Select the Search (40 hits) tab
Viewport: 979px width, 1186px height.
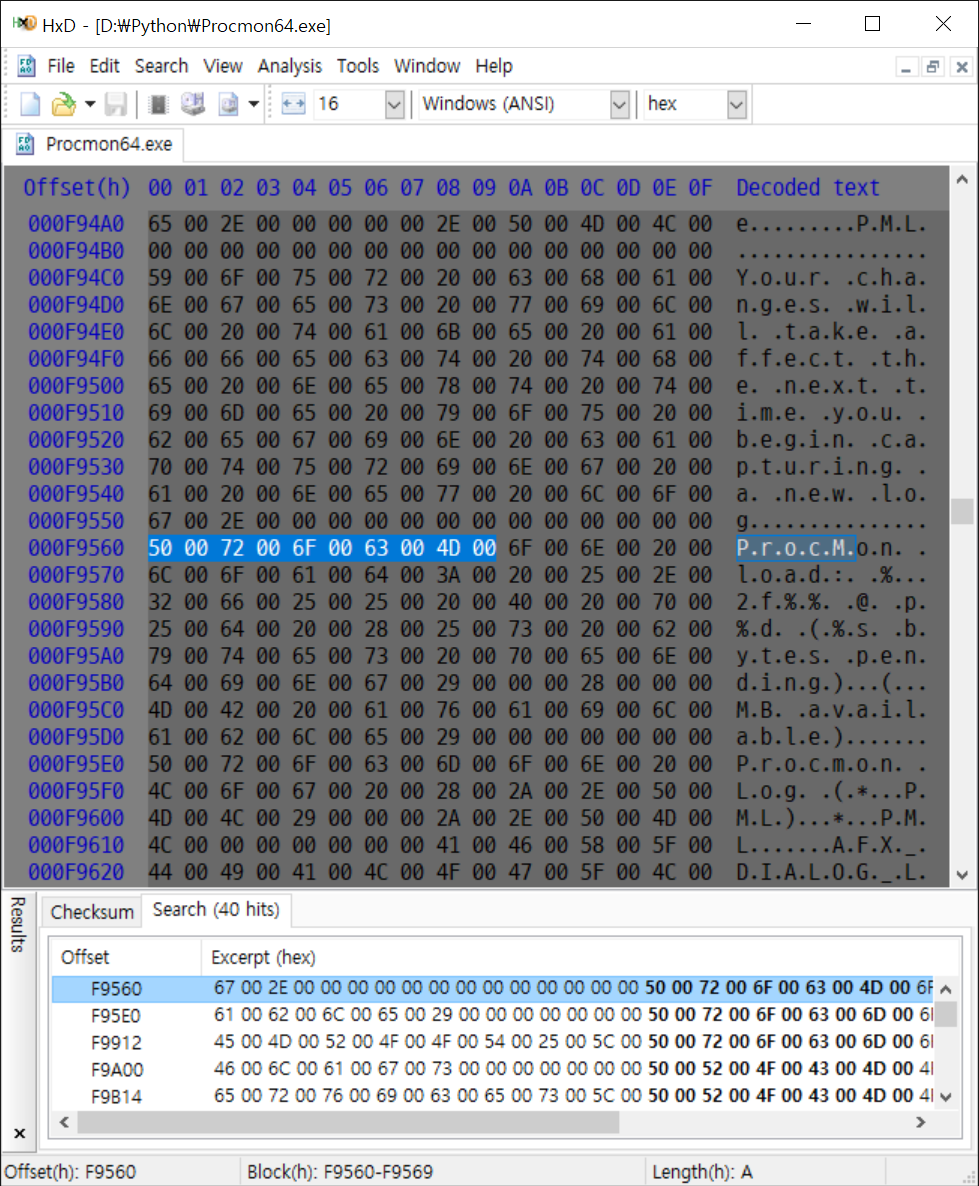[x=216, y=909]
